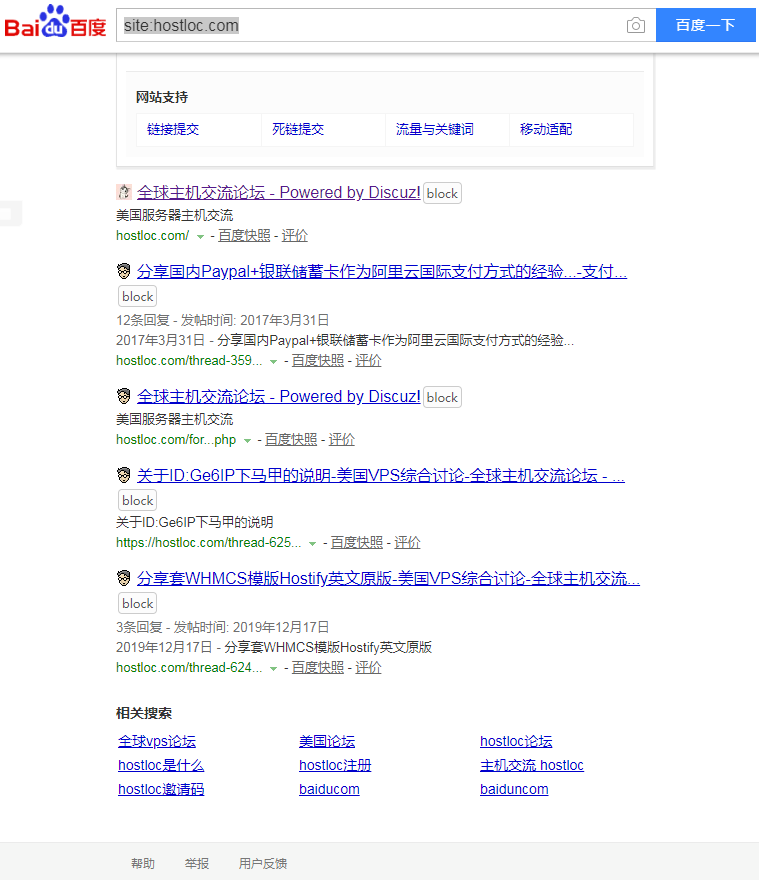Open 百度快照 for thread-624 result
The width and height of the screenshot is (759, 880).
[318, 668]
